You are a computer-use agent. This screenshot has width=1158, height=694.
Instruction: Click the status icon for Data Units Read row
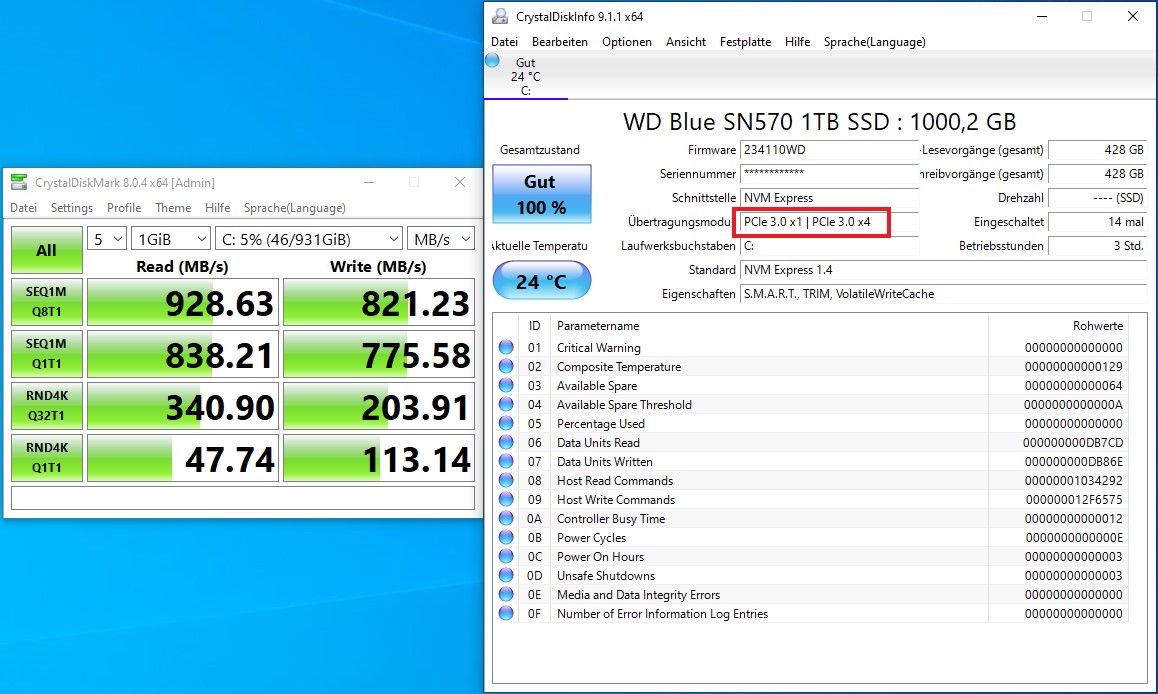pyautogui.click(x=506, y=442)
